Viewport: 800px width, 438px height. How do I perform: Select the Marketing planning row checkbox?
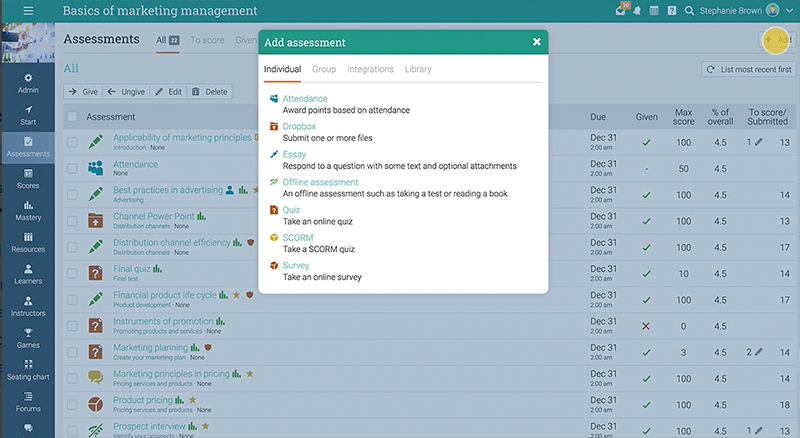72,352
